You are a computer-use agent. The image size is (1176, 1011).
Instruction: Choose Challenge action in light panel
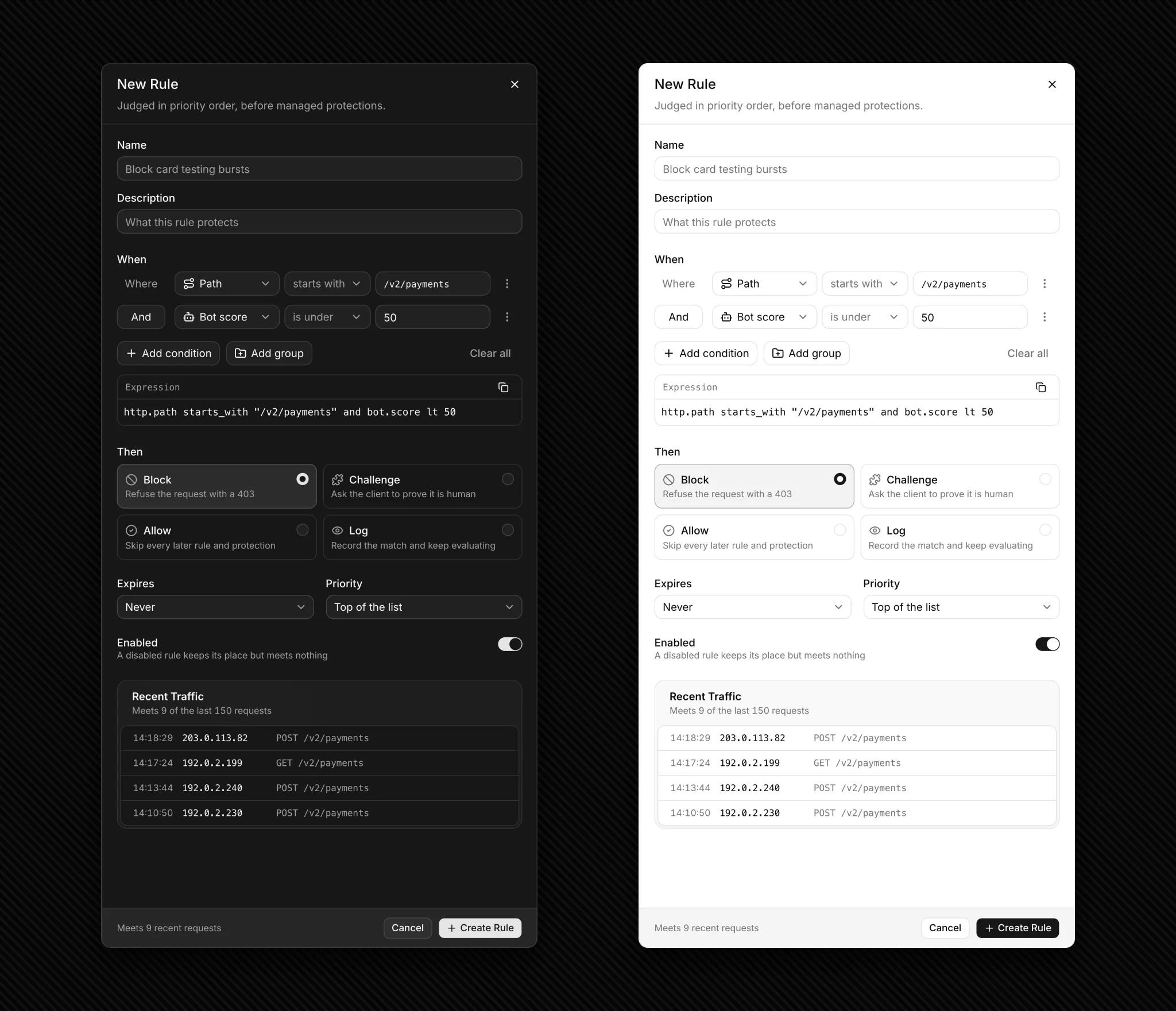tap(960, 486)
